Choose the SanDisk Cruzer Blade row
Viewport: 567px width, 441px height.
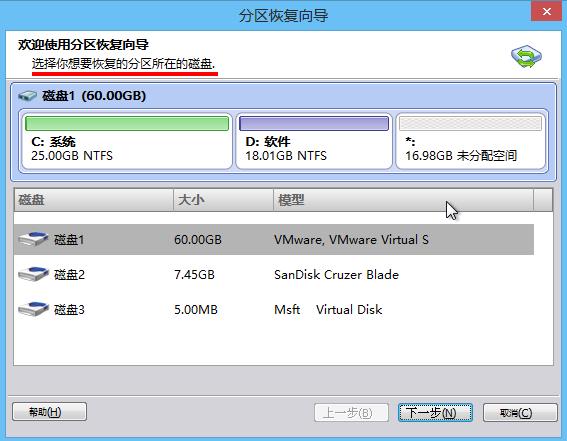(274, 274)
